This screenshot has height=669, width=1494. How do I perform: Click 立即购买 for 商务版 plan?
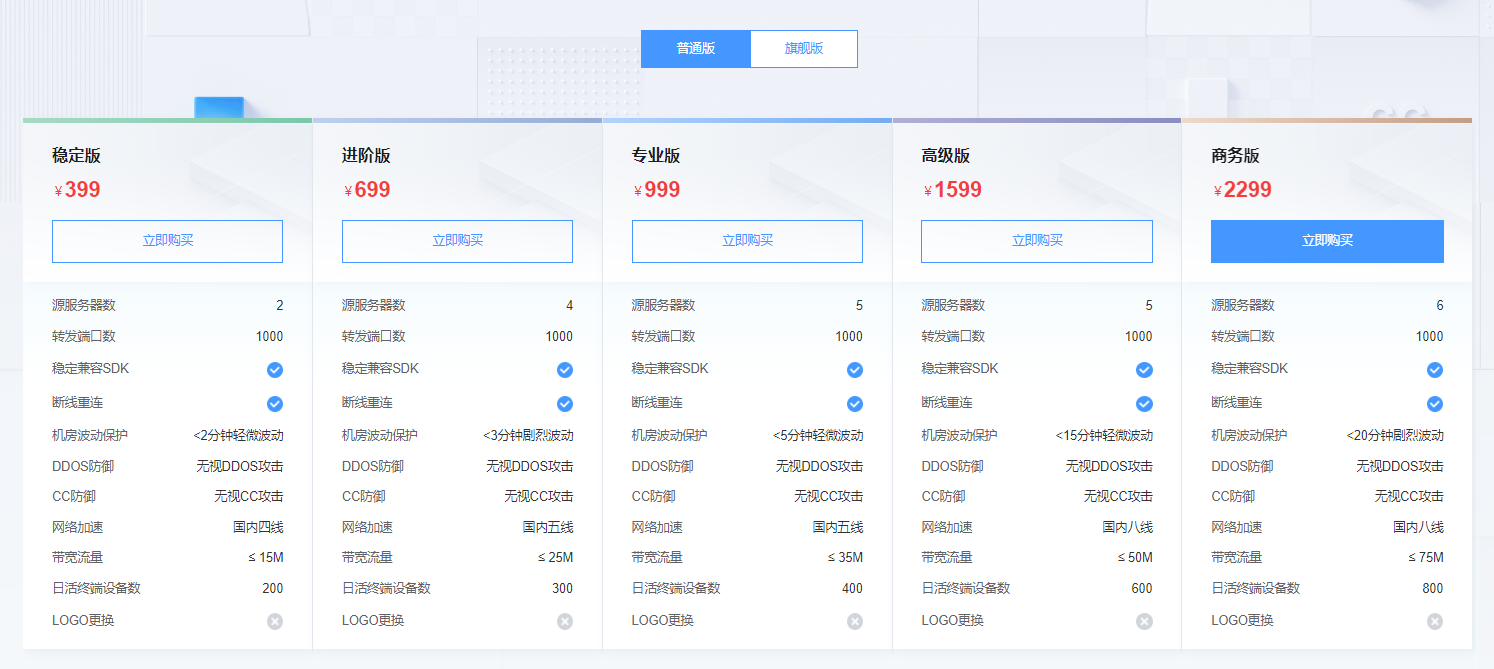1327,241
